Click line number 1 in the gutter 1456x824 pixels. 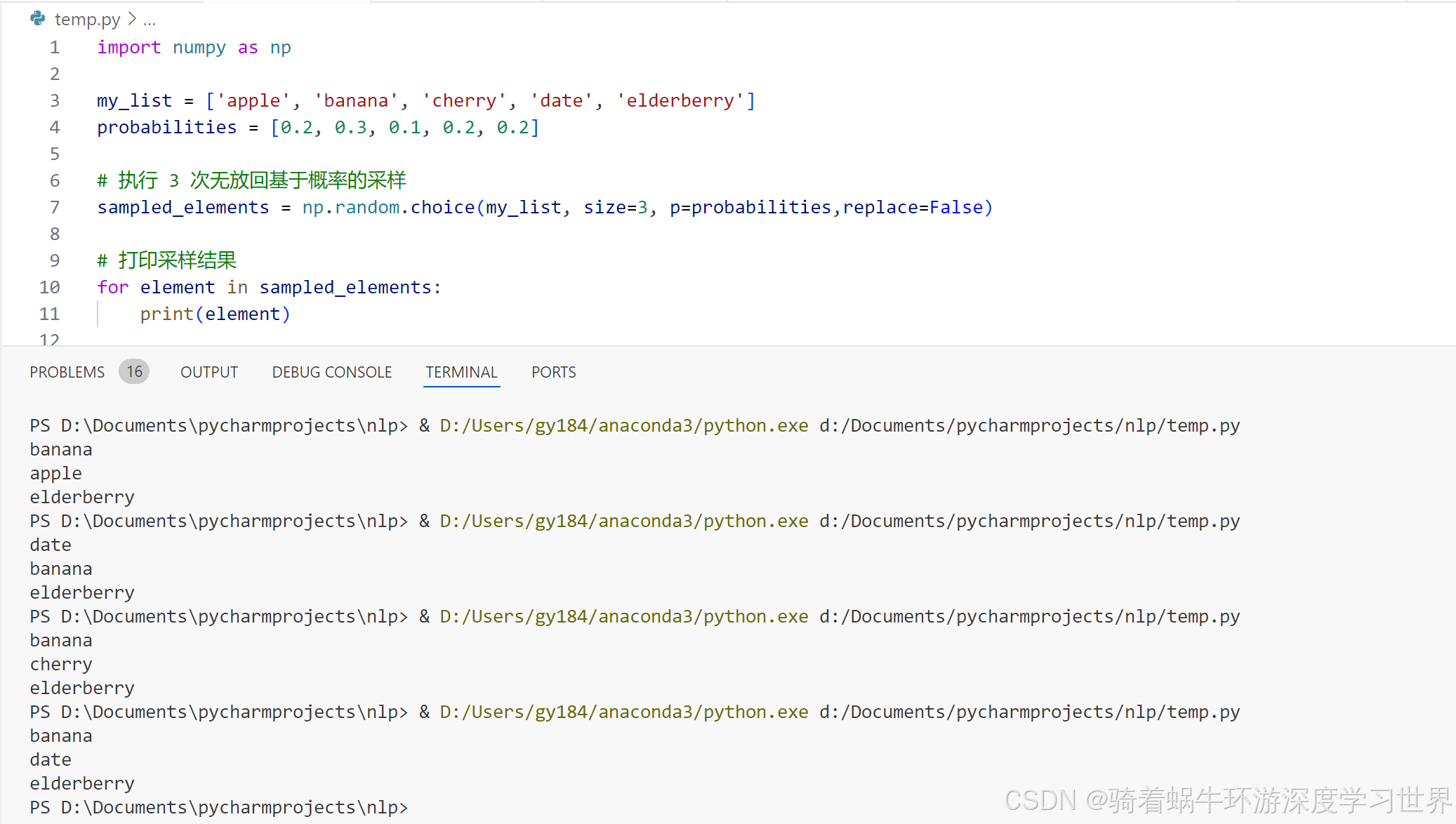(55, 47)
